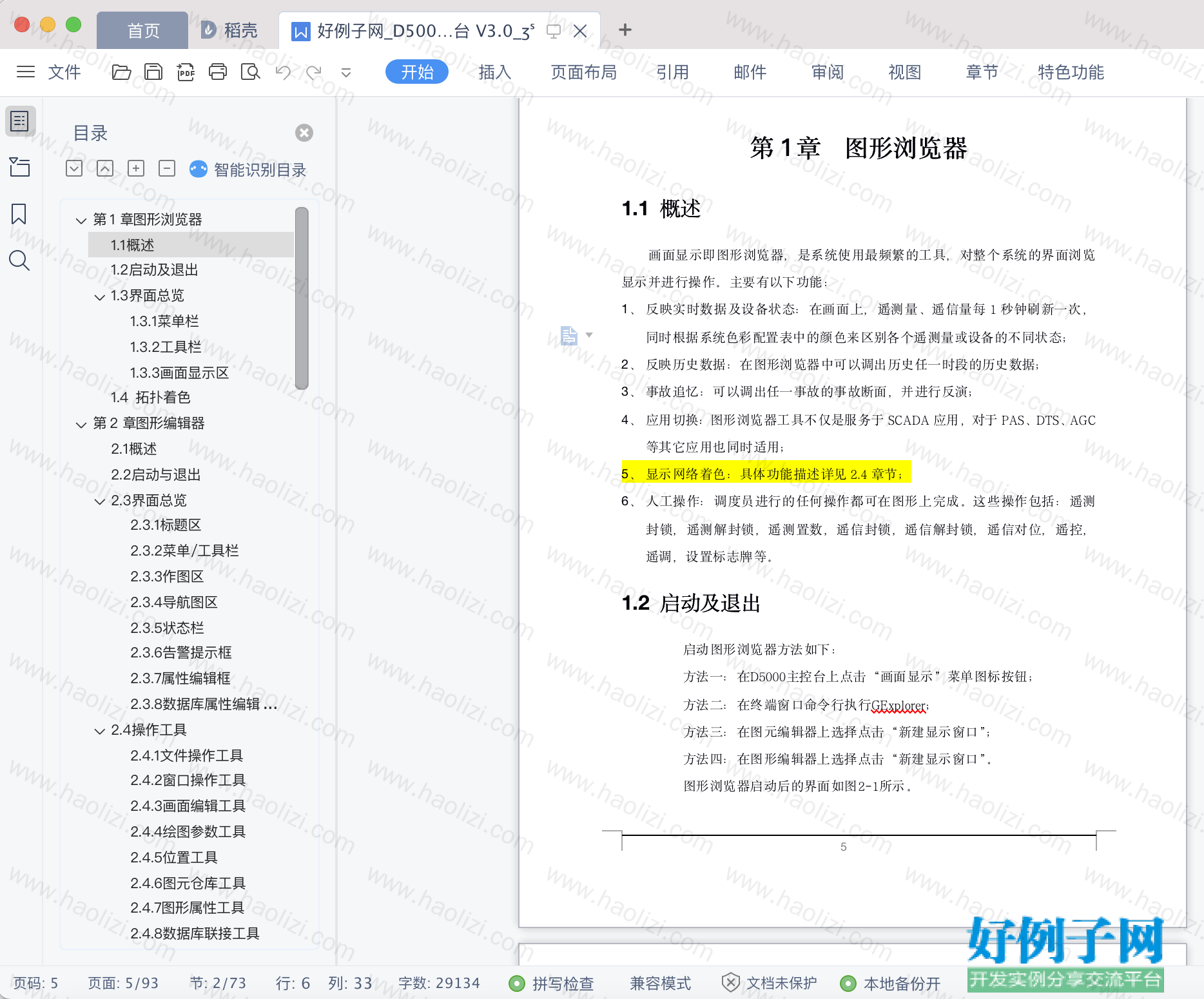Click collapse-all up arrow icon in 目录
The height and width of the screenshot is (999, 1204).
(x=105, y=169)
